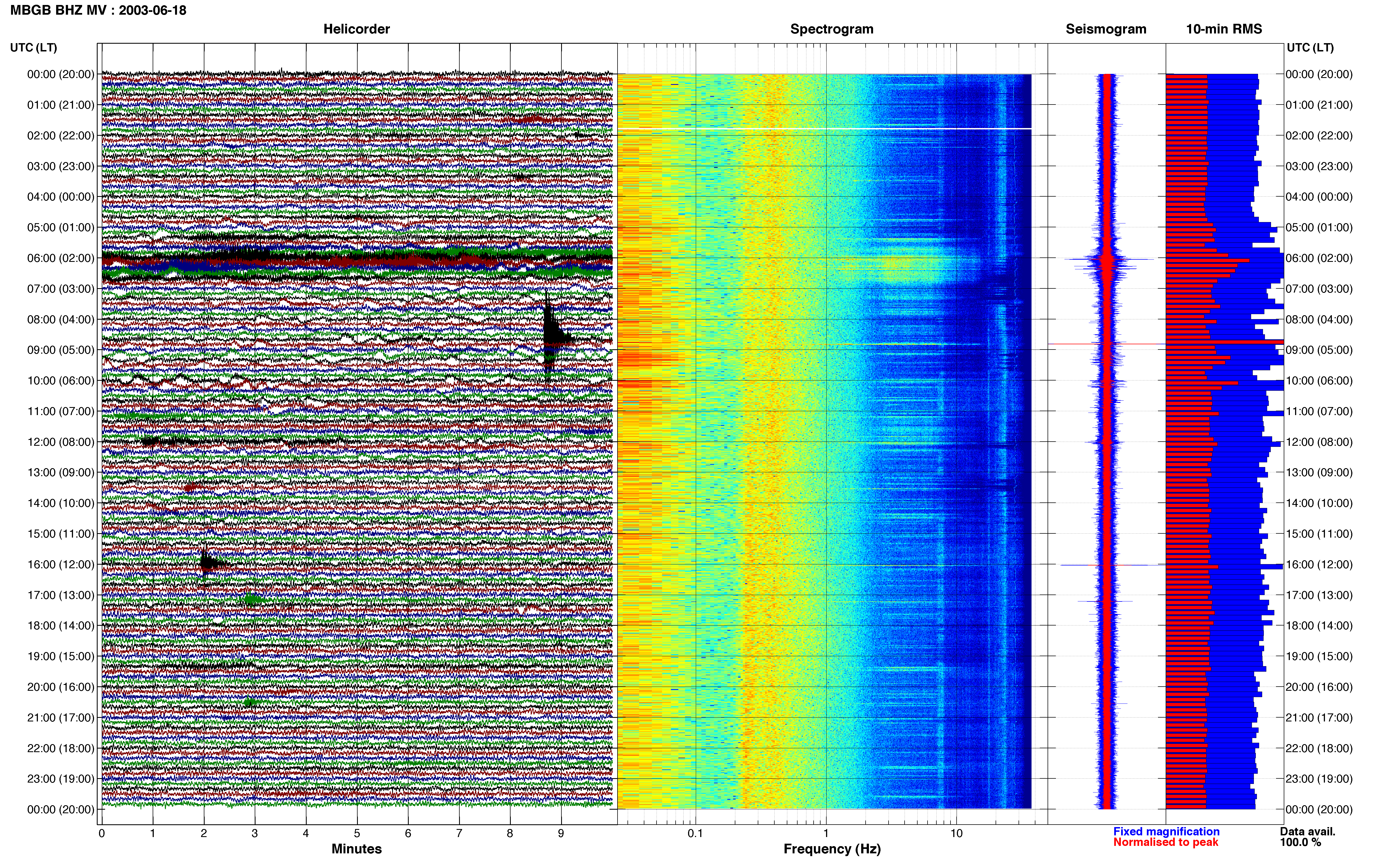This screenshot has height=868, width=1388.
Task: Click the 'Spectrogram' panel heading
Action: click(832, 29)
